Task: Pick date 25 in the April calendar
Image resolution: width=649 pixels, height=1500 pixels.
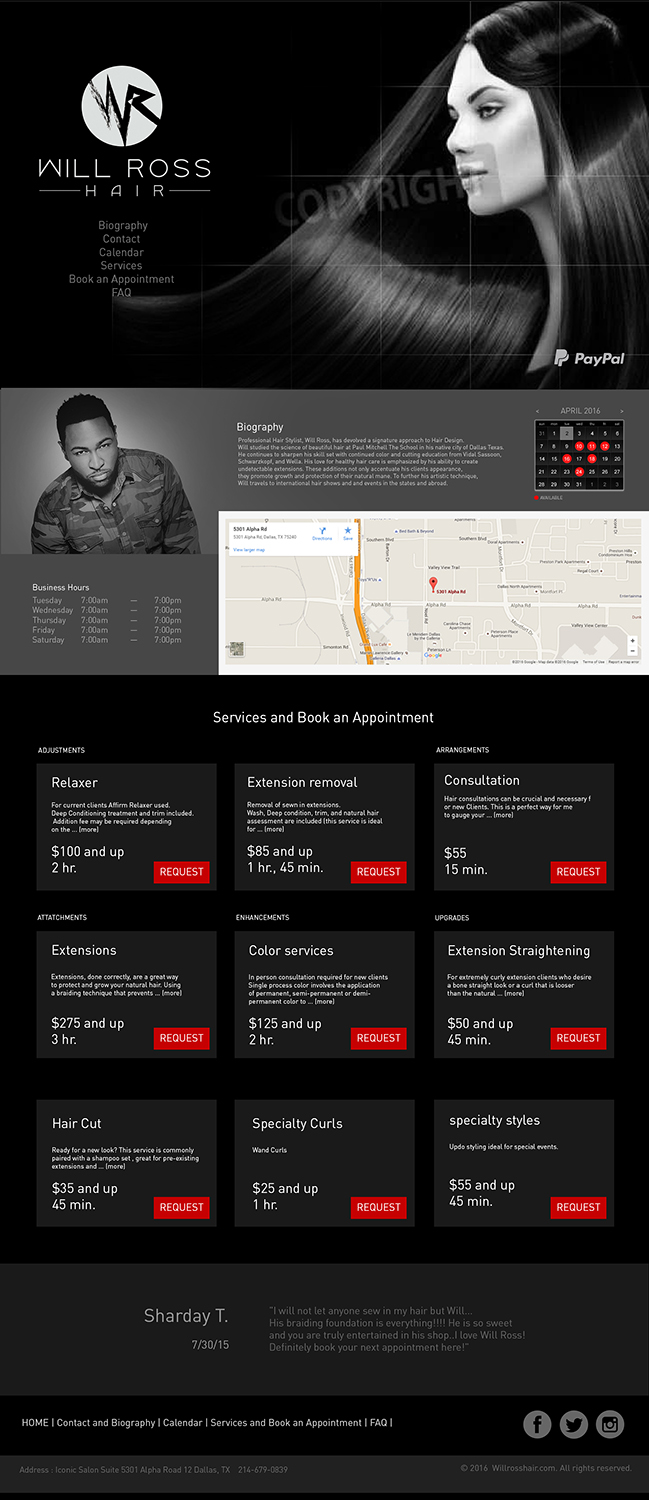Action: (591, 471)
